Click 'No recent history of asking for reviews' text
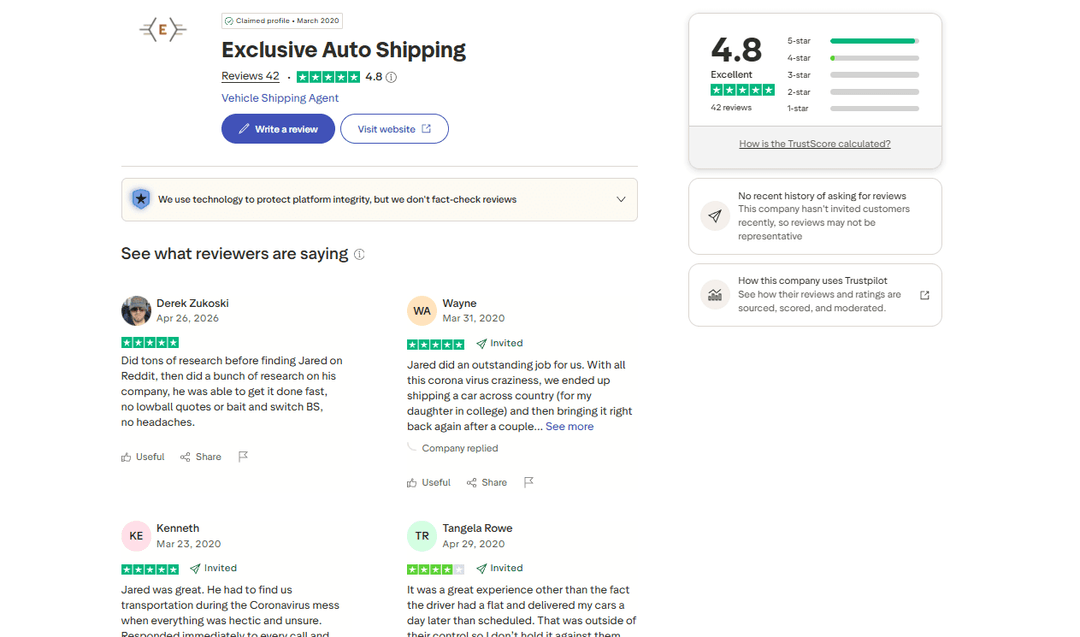The width and height of the screenshot is (1080, 637). (822, 196)
